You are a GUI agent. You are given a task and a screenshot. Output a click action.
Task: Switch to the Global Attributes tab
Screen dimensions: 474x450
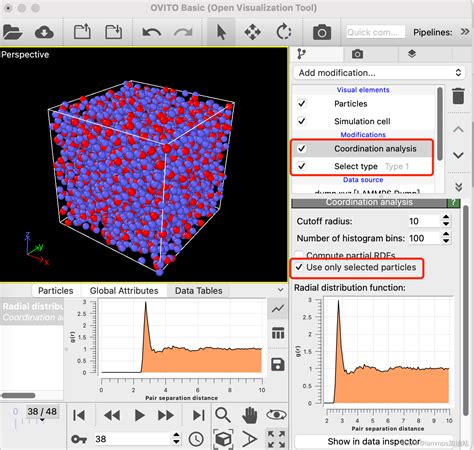click(x=124, y=291)
